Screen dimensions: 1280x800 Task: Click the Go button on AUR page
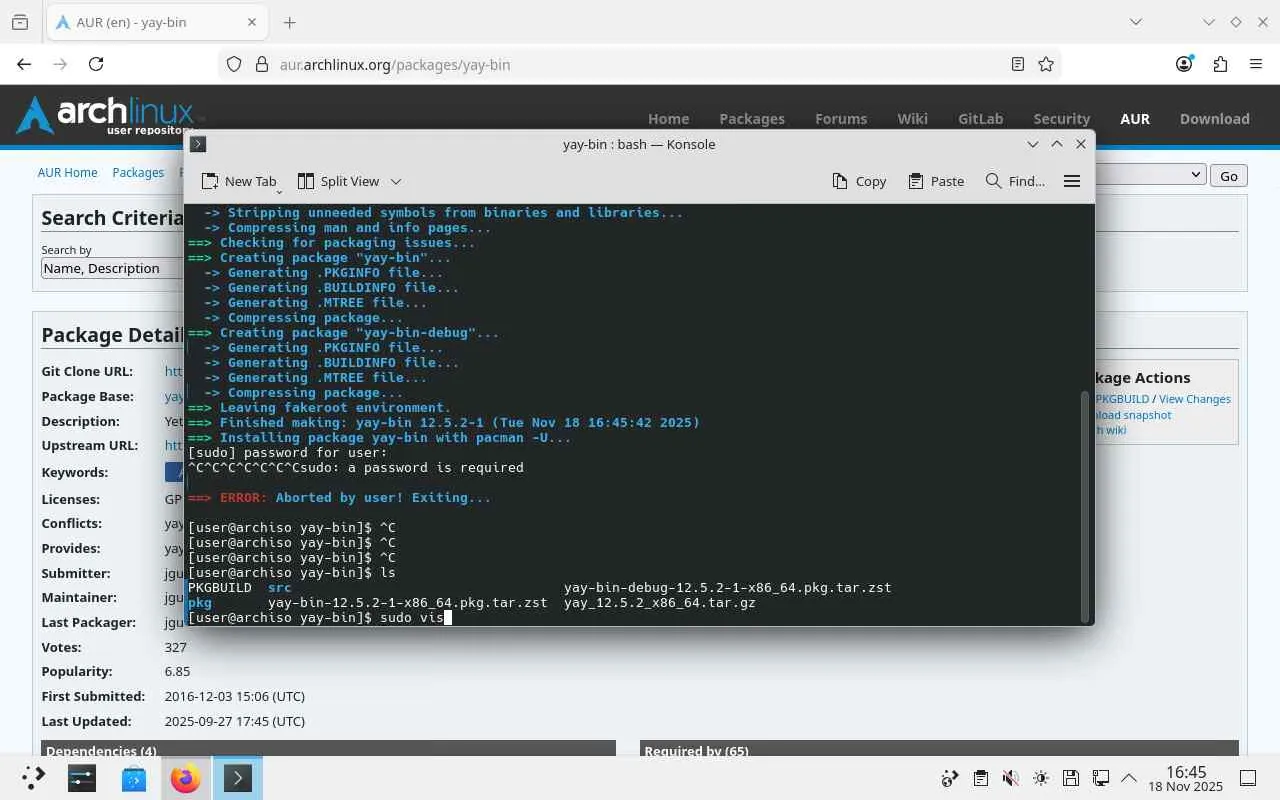point(1228,175)
